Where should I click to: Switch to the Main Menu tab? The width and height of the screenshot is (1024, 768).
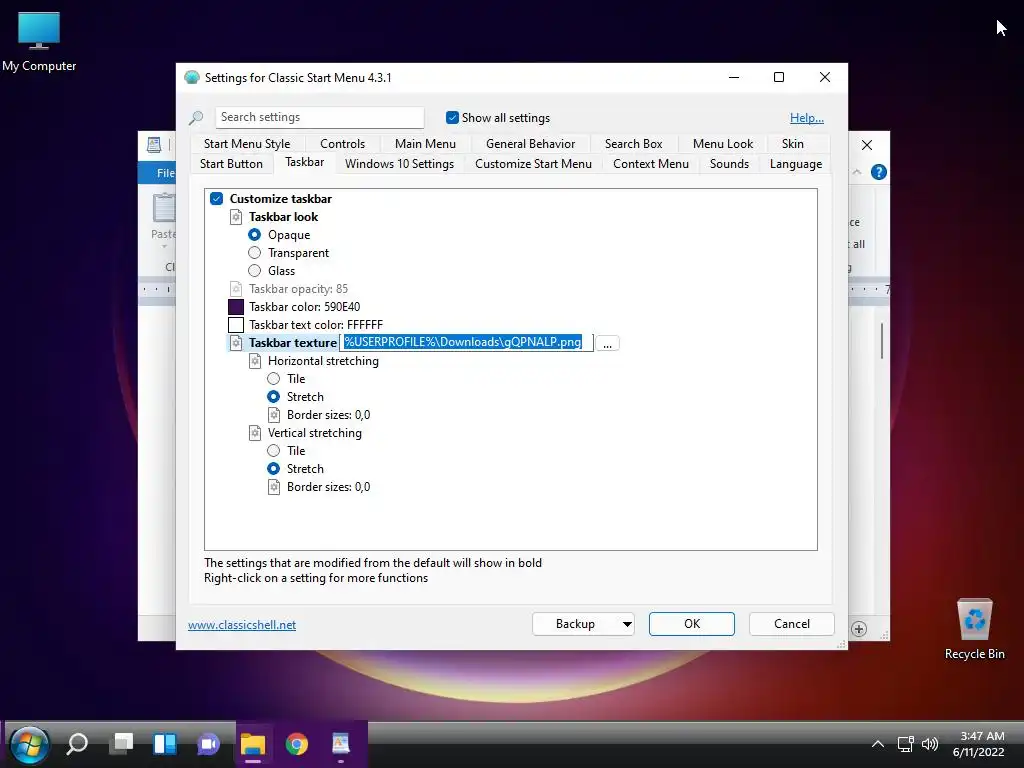pos(425,144)
